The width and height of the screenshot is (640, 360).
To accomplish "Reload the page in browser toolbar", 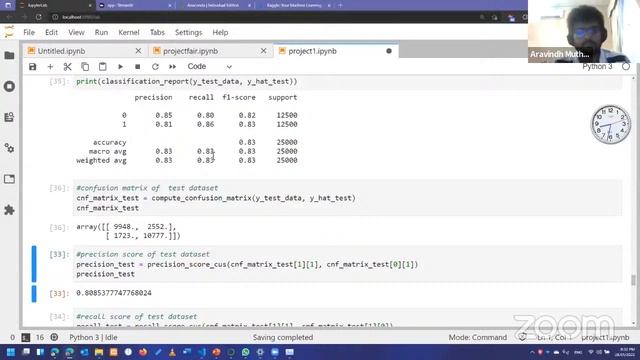I will click(39, 17).
